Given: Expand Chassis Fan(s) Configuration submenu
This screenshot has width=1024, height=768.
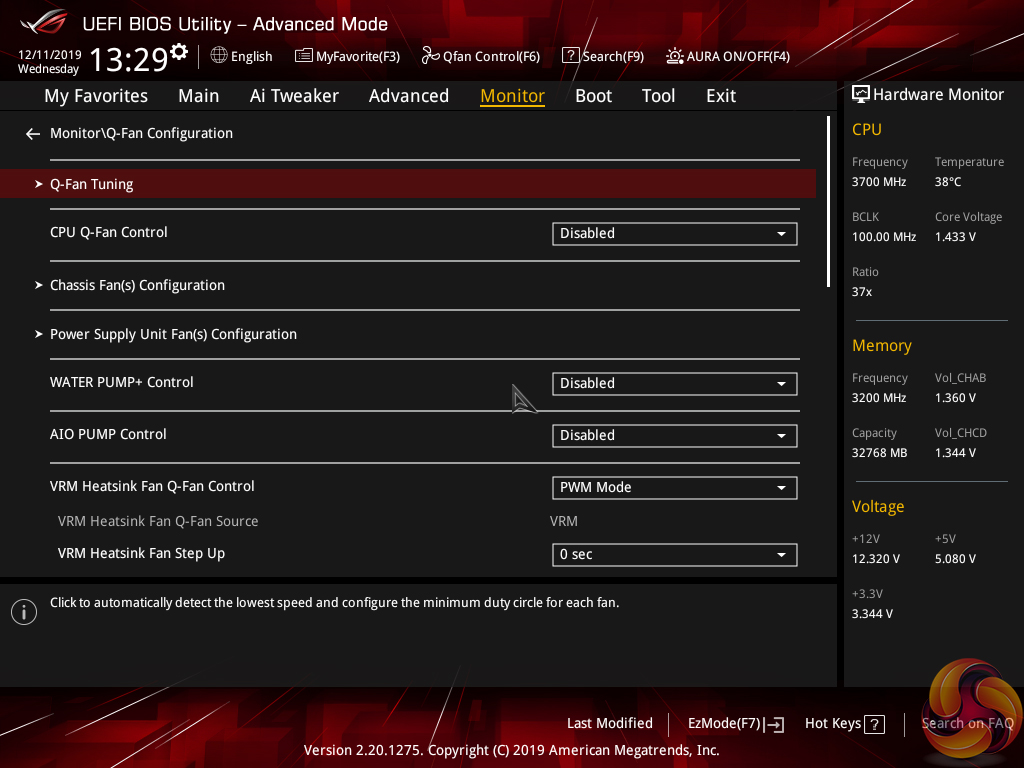Looking at the screenshot, I should point(137,285).
